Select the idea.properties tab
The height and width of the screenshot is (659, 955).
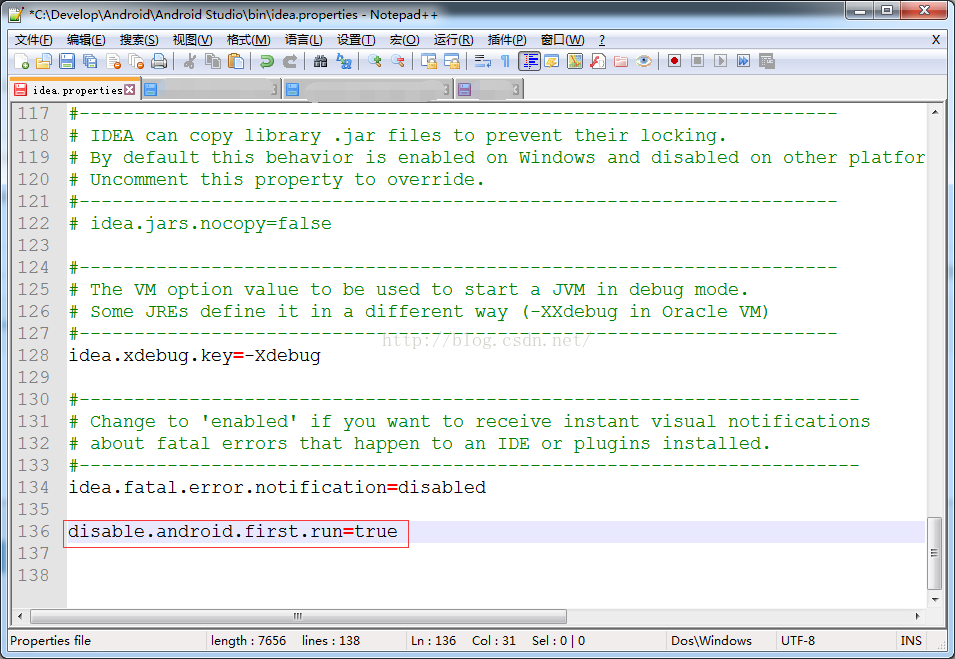[x=77, y=90]
